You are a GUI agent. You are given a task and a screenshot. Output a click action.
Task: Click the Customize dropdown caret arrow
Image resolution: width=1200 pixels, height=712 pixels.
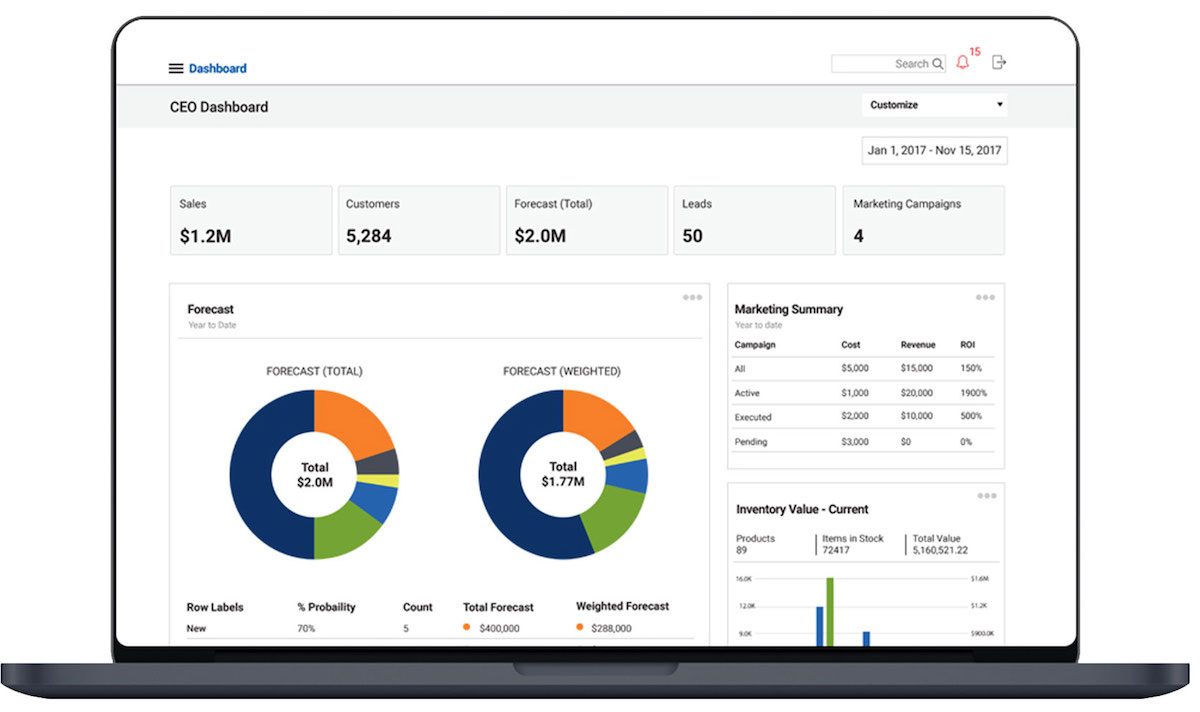[x=998, y=104]
